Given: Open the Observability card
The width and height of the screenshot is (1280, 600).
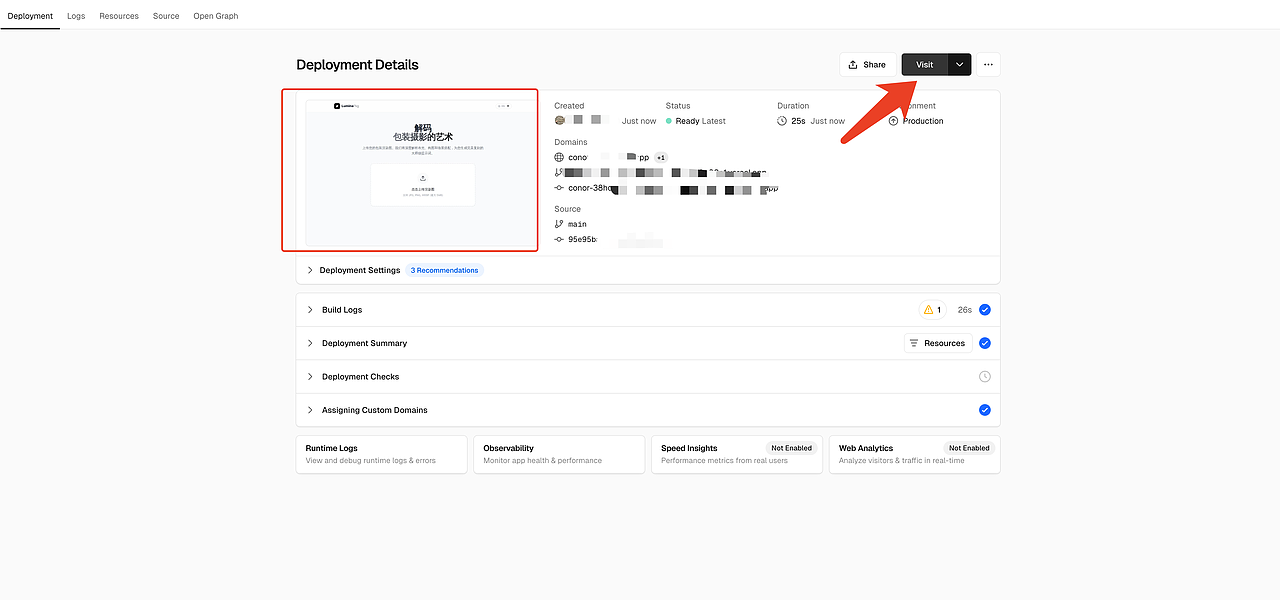Looking at the screenshot, I should coord(559,454).
